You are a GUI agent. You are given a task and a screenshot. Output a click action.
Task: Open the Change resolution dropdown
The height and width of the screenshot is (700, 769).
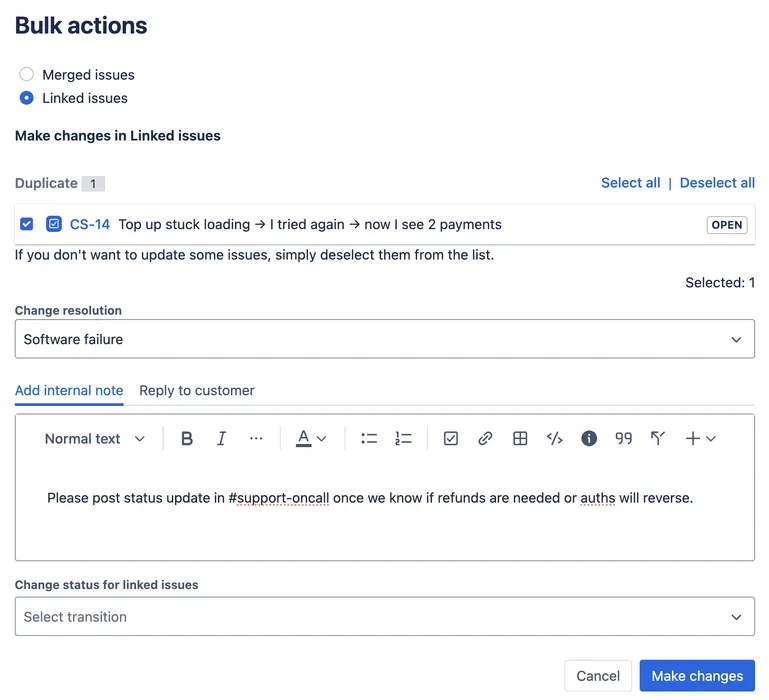click(x=384, y=339)
